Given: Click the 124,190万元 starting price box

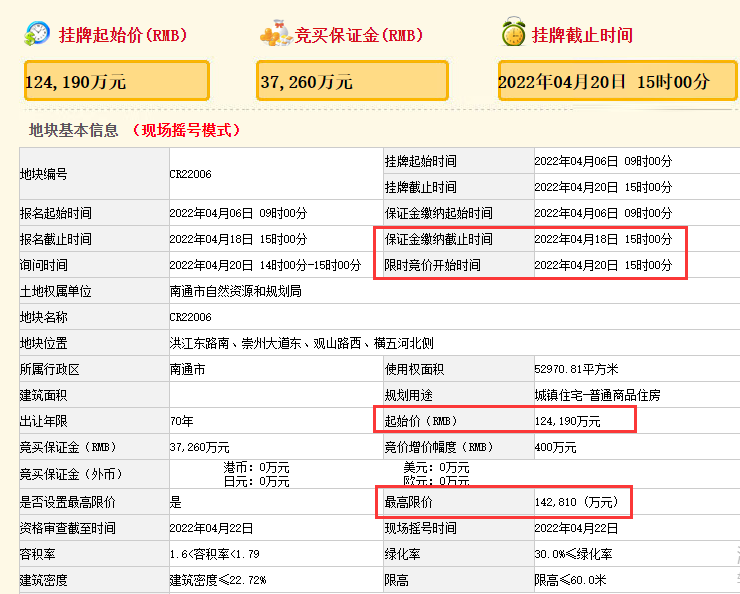Looking at the screenshot, I should [x=117, y=81].
